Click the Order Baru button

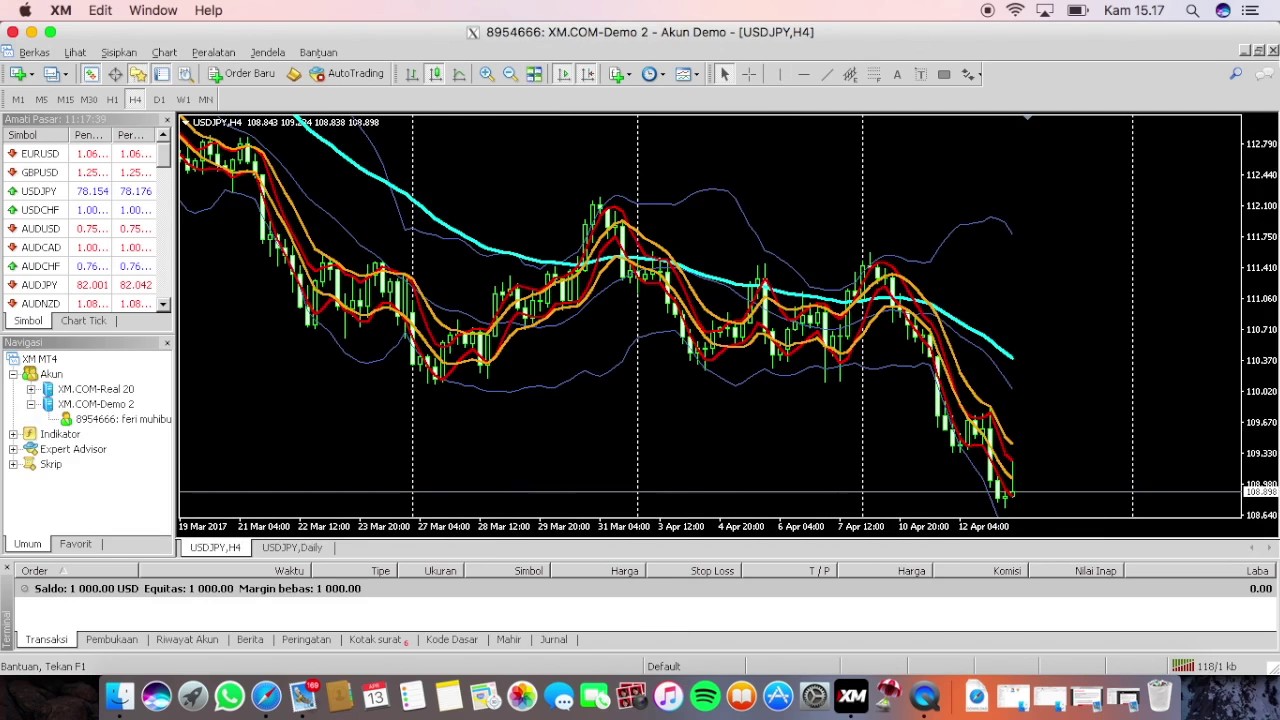pyautogui.click(x=241, y=74)
